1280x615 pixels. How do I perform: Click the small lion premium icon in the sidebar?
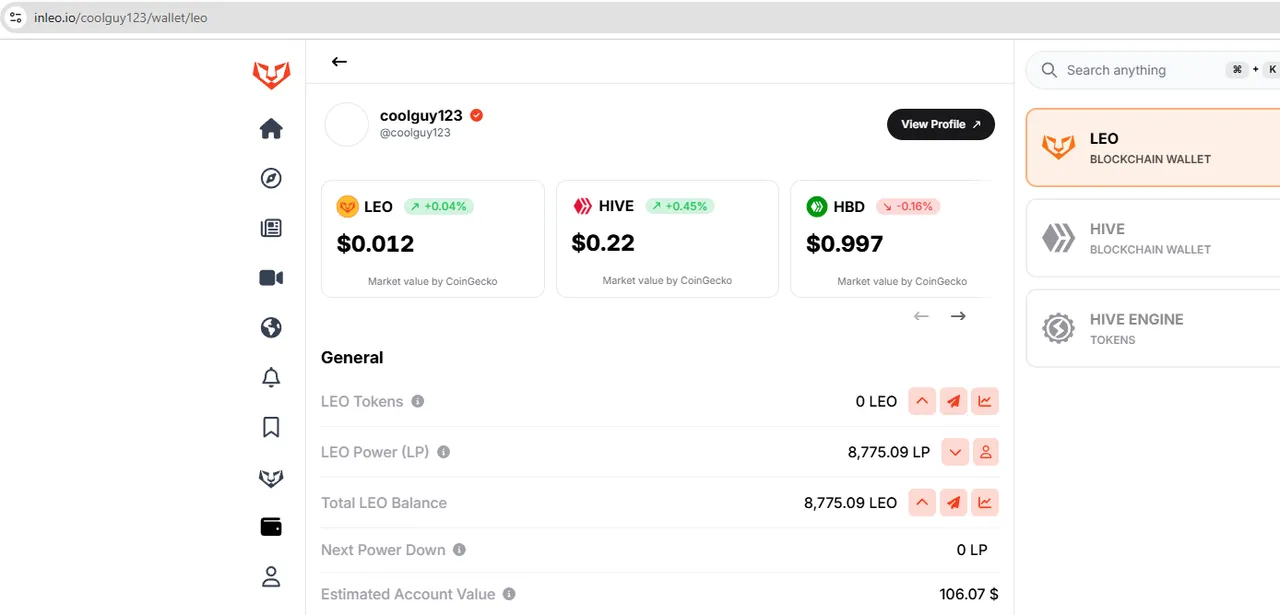pos(271,478)
